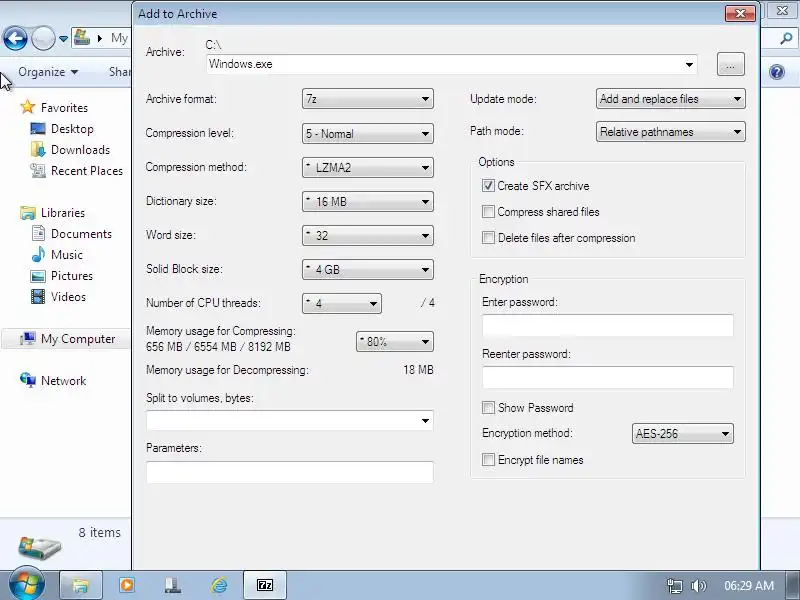Open Pictures library

pos(62,276)
